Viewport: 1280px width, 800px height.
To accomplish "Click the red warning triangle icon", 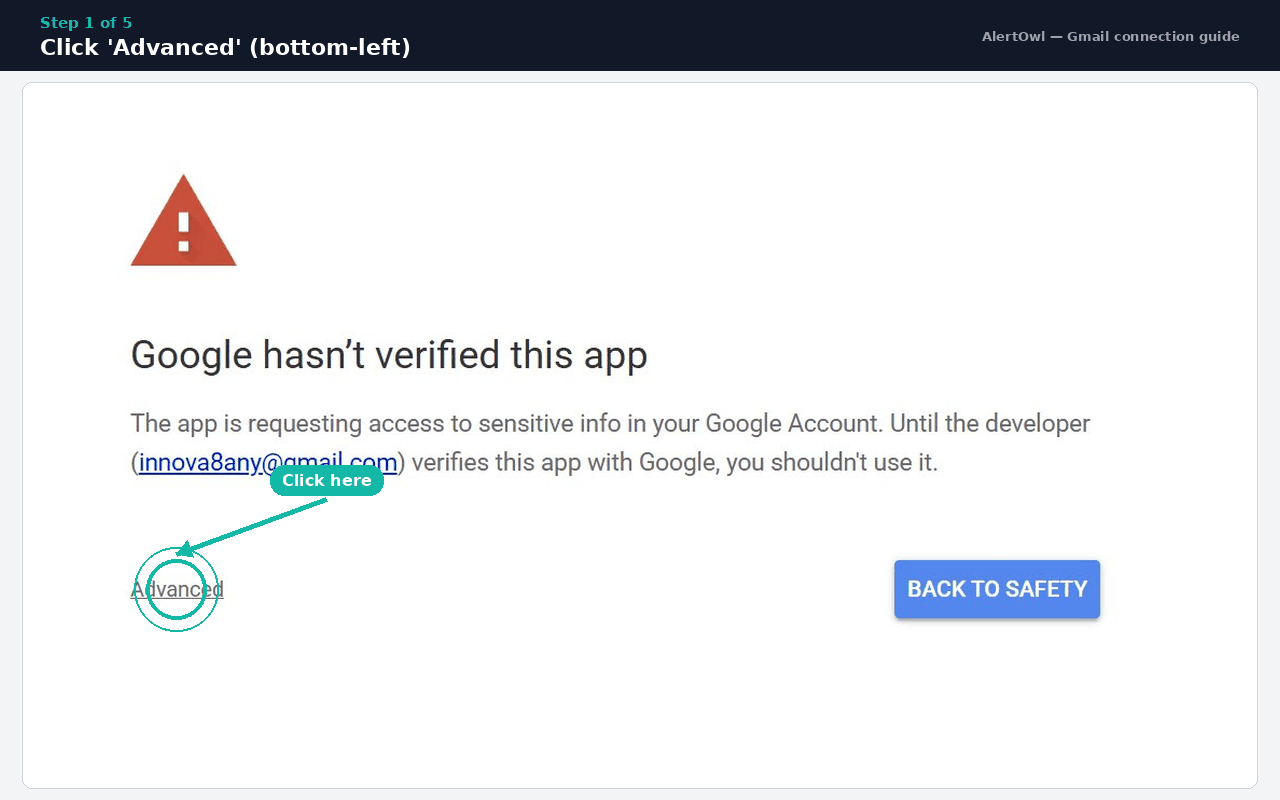I will [x=183, y=220].
